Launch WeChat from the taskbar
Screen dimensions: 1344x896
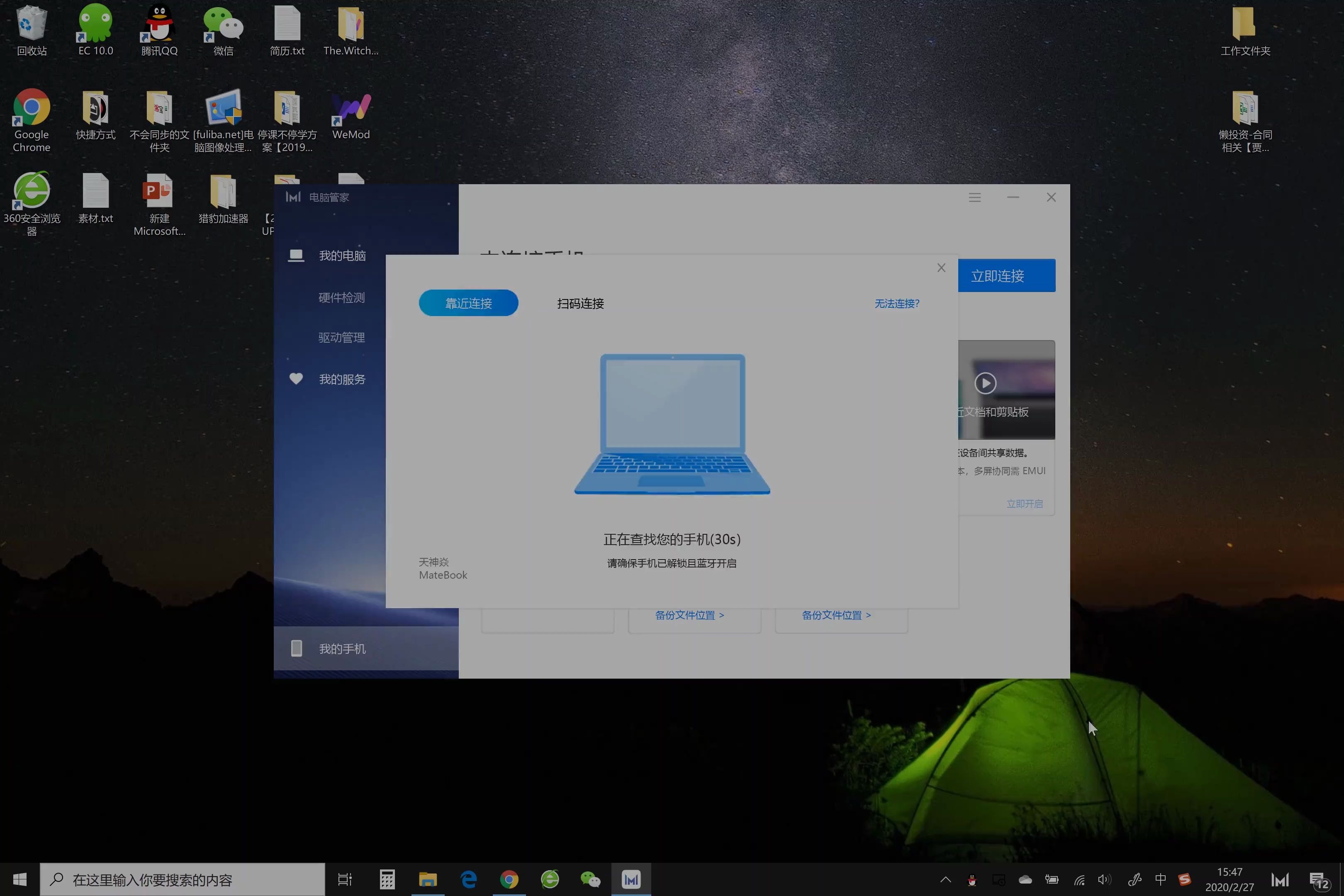tap(590, 879)
